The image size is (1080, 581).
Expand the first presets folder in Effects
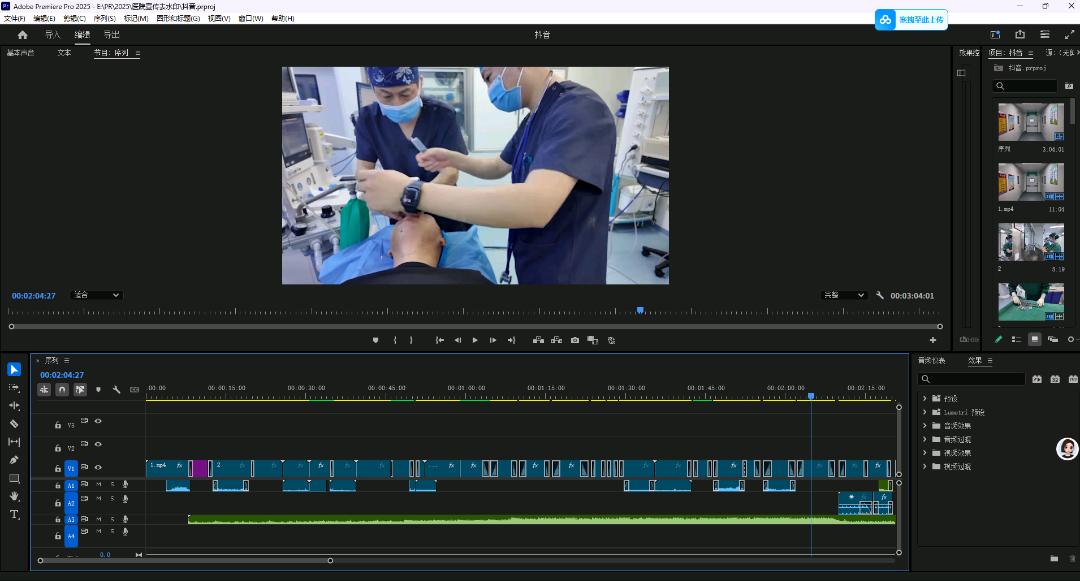[925, 398]
